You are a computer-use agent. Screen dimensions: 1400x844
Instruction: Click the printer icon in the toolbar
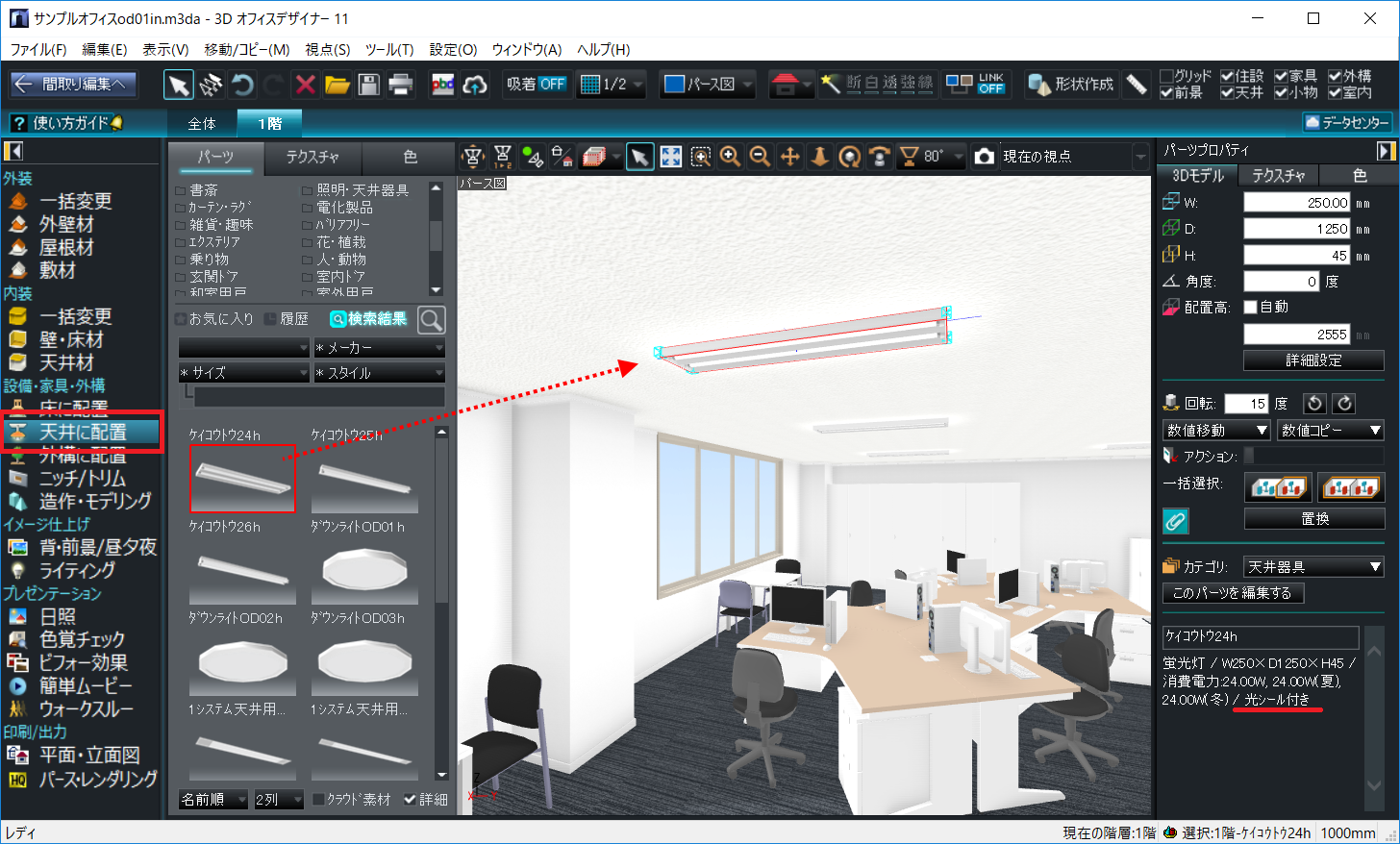click(400, 85)
